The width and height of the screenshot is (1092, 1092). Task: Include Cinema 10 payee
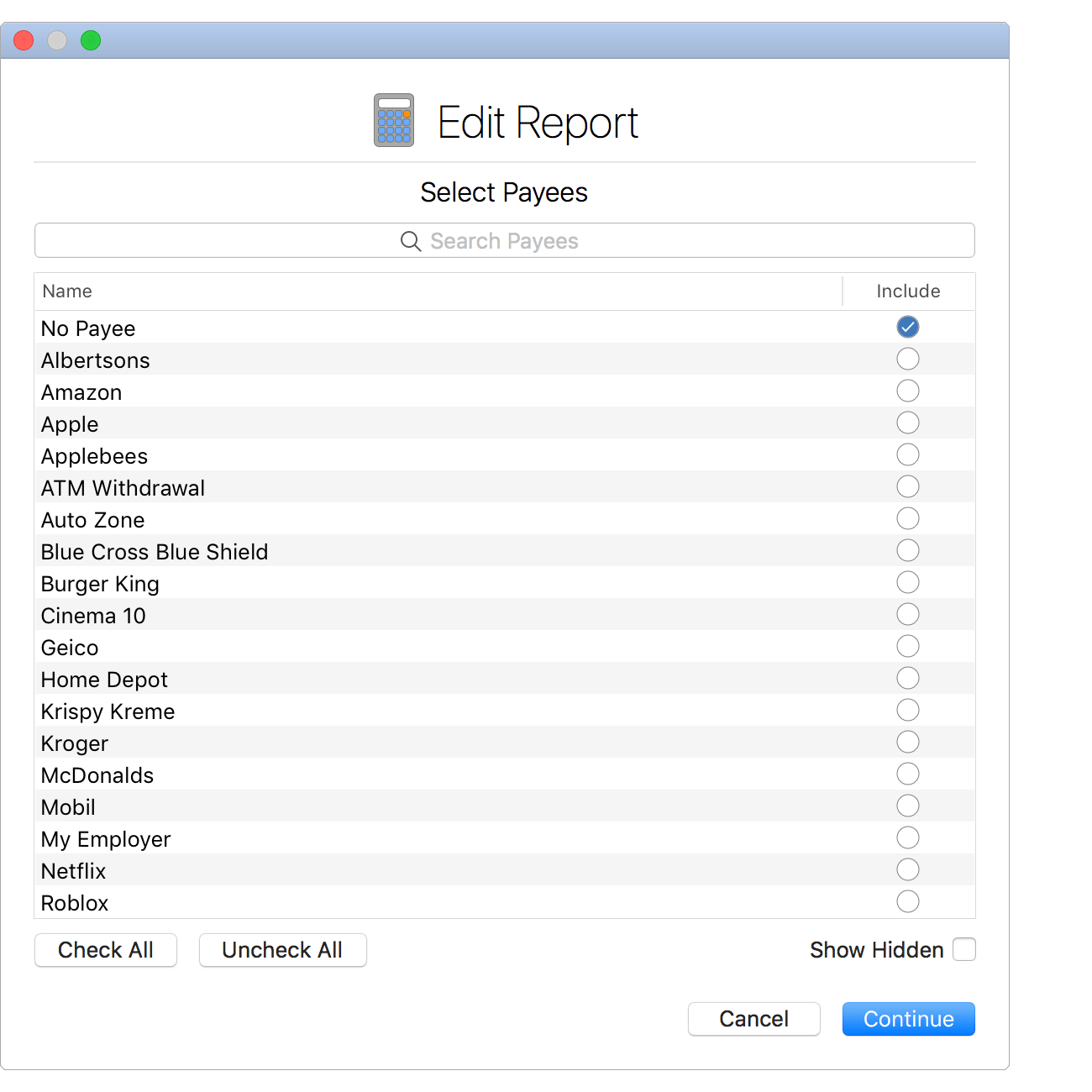[x=908, y=614]
